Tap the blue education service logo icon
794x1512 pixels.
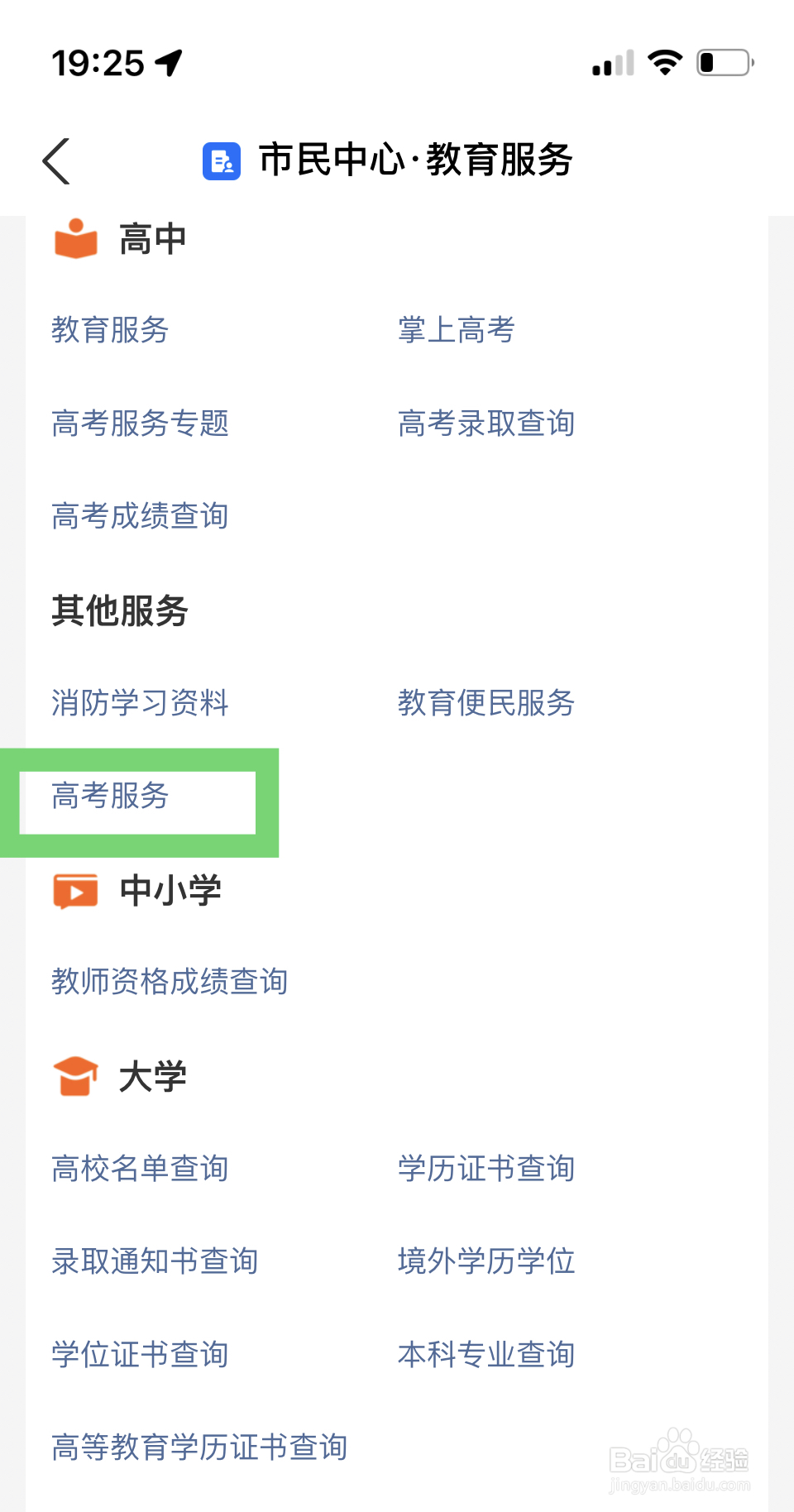tap(222, 160)
